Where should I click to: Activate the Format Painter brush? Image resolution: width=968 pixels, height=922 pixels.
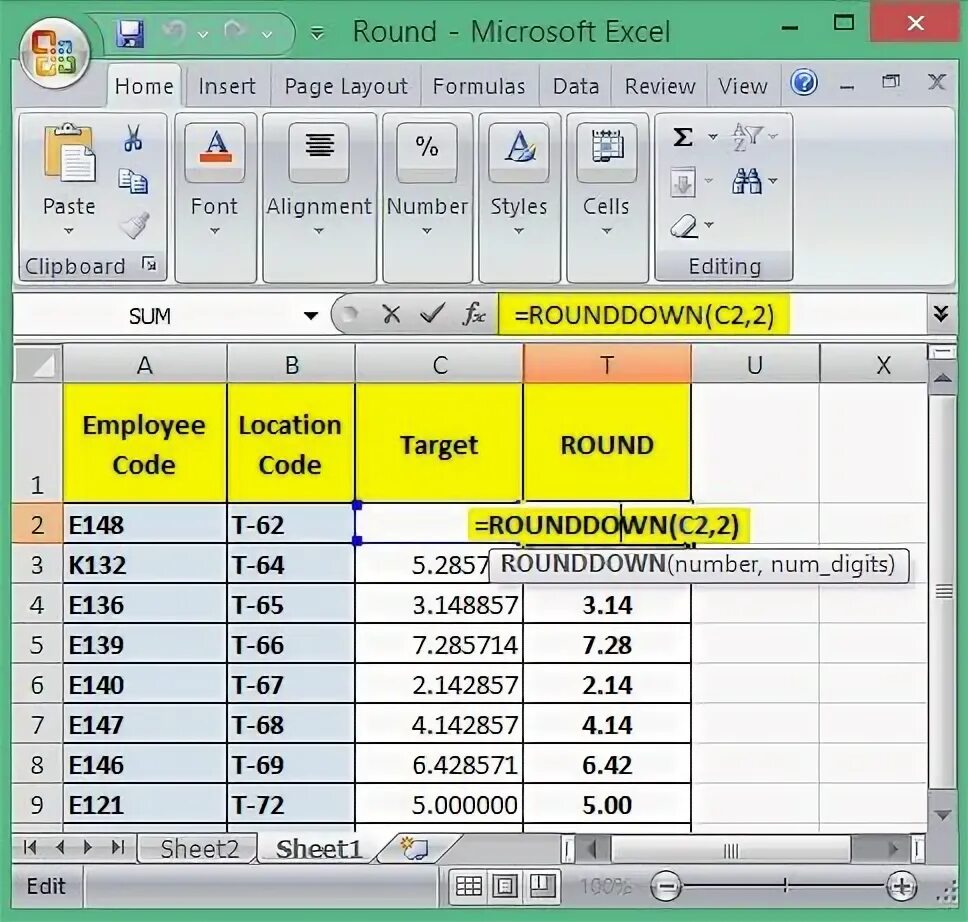[134, 225]
